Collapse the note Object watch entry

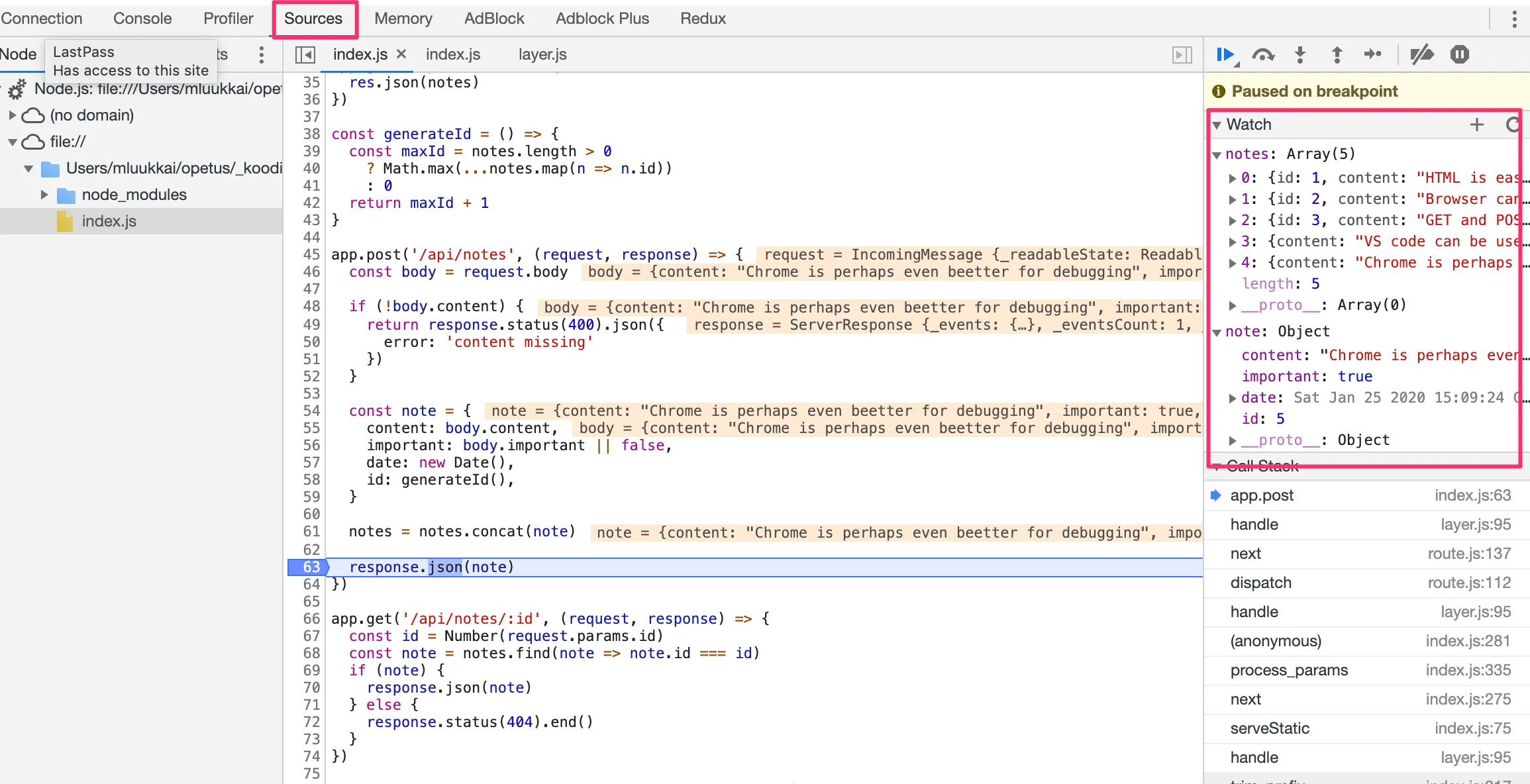coord(1217,332)
